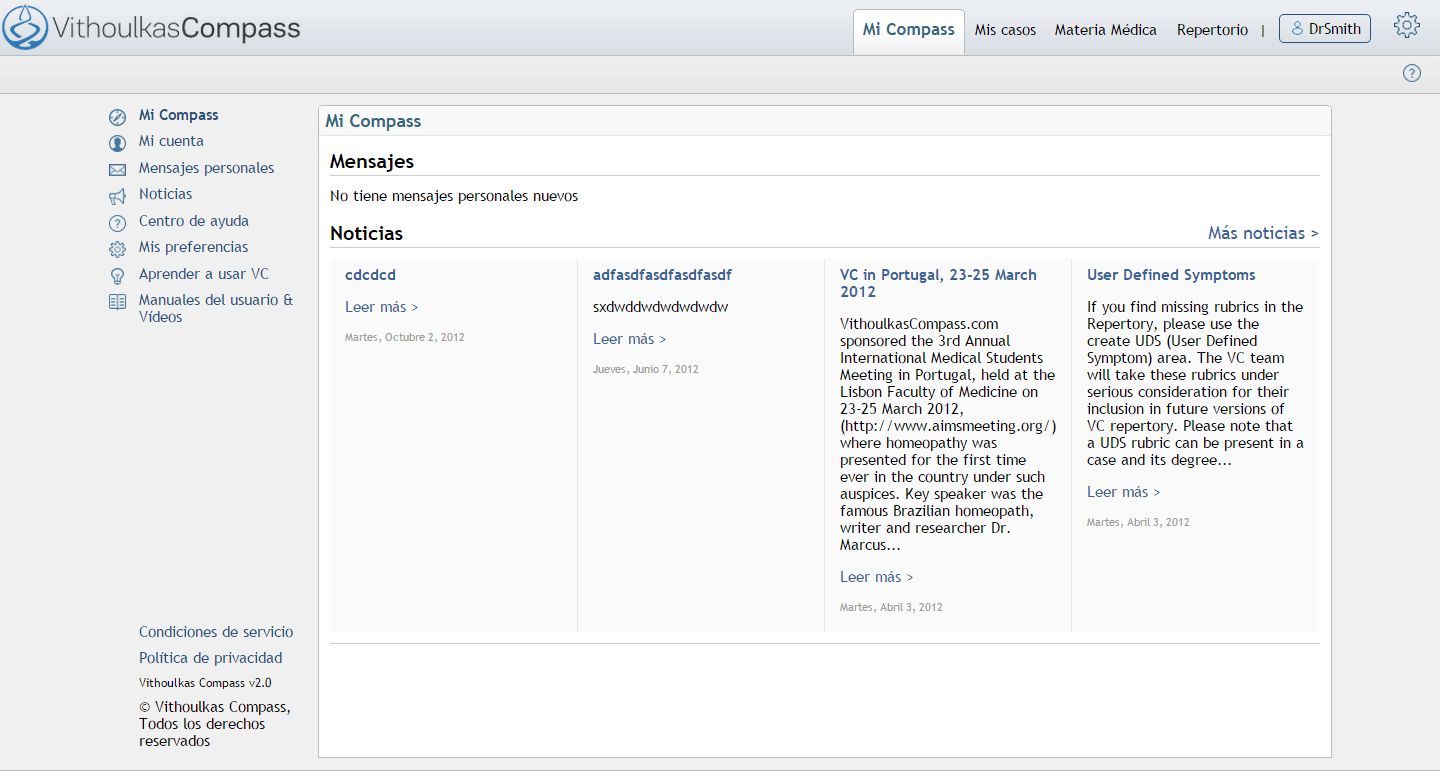Click the question icon beside Centro de ayuda
The image size is (1441, 771).
[118, 223]
